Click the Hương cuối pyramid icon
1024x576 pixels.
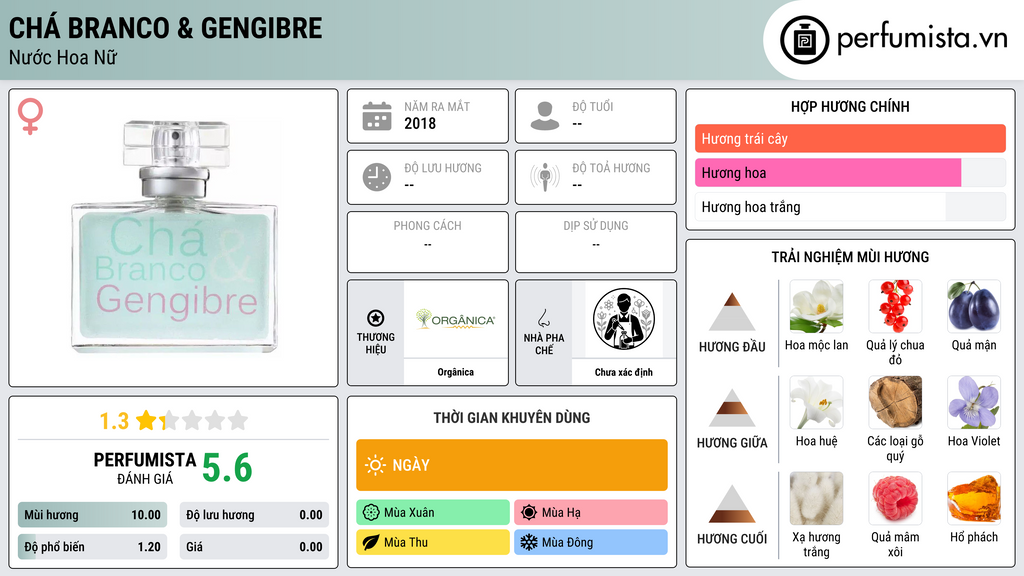[x=732, y=504]
